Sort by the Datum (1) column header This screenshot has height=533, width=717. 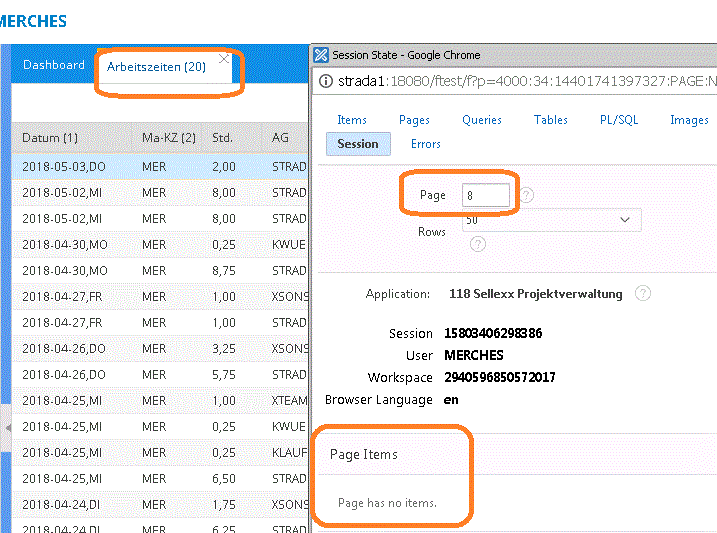[50, 138]
